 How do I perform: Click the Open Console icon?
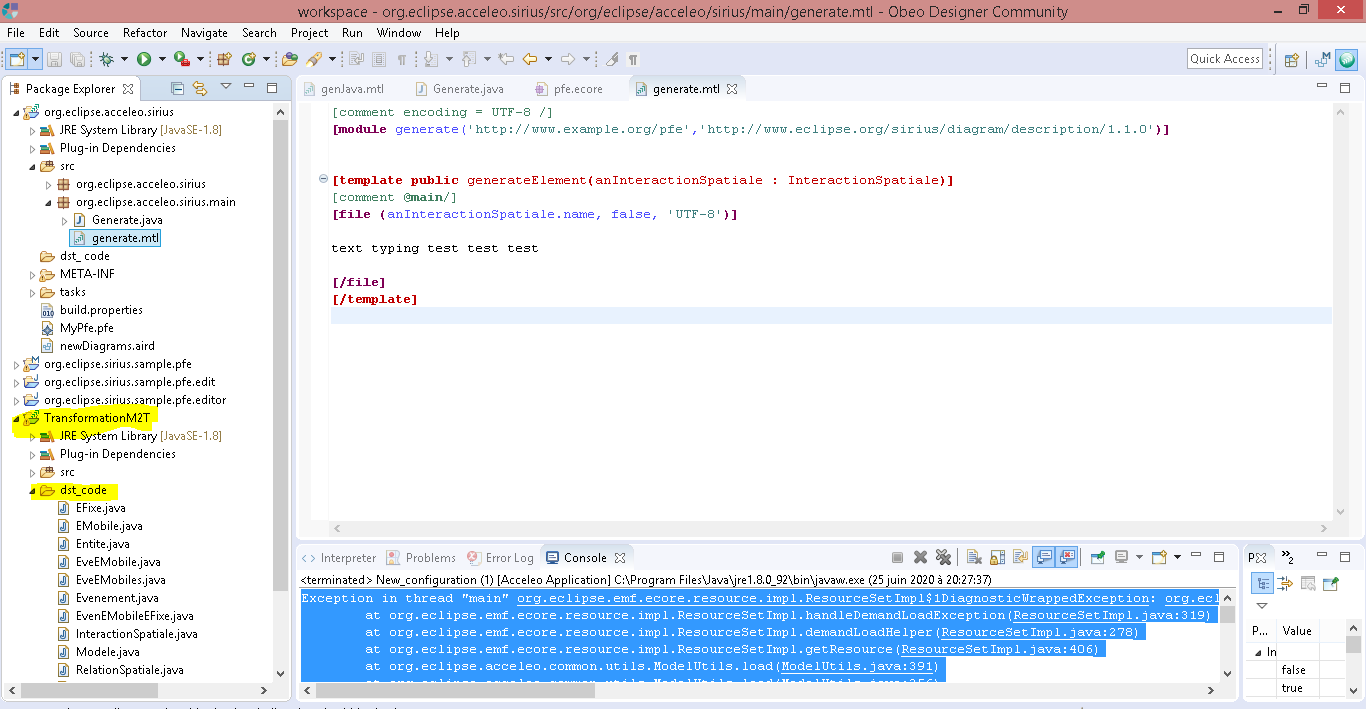1159,557
